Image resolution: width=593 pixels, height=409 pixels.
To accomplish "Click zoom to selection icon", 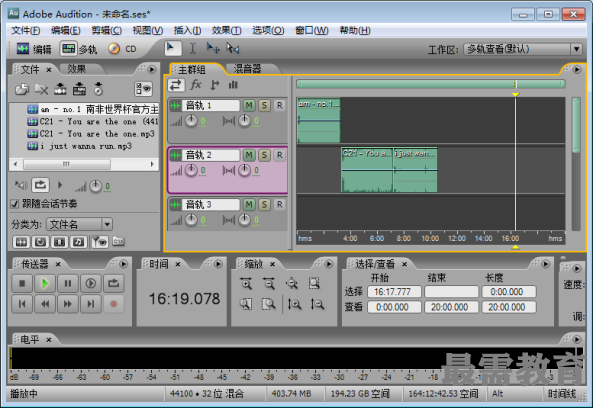I will pyautogui.click(x=314, y=283).
